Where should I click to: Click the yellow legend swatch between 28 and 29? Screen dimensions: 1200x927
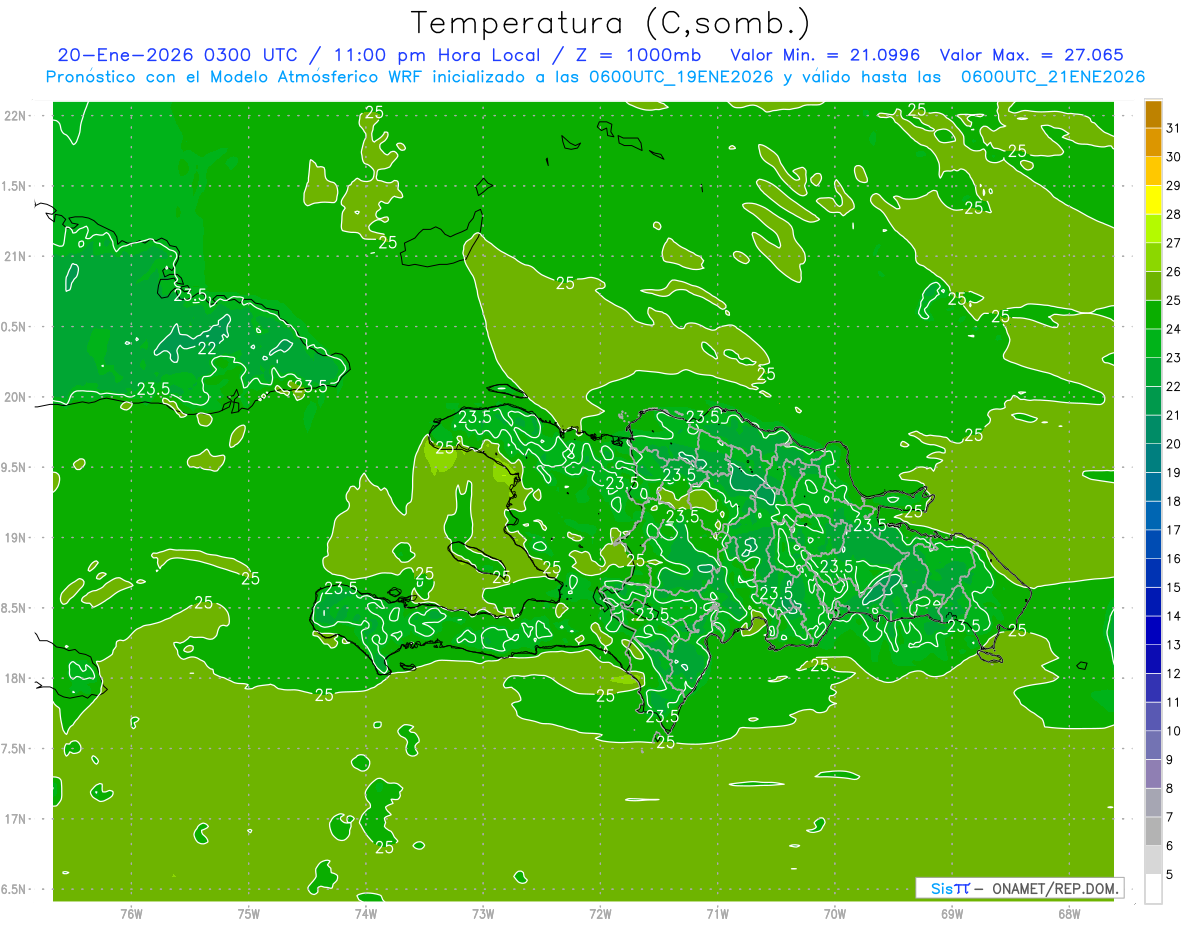tap(1153, 200)
